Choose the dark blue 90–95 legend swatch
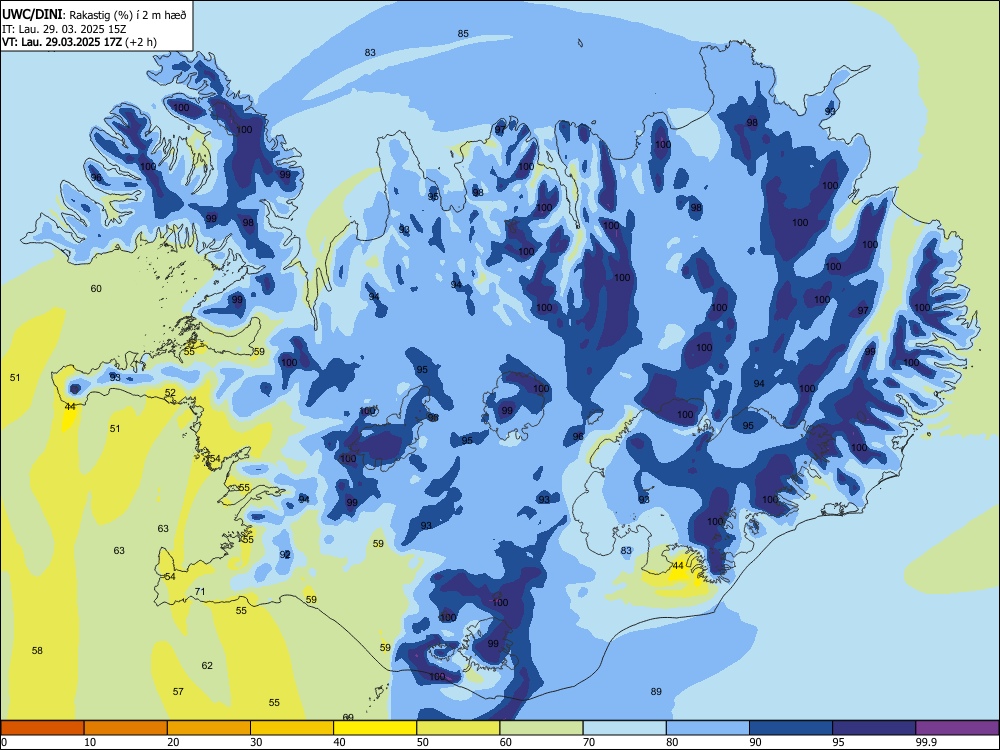1000x750 pixels. pos(791,728)
